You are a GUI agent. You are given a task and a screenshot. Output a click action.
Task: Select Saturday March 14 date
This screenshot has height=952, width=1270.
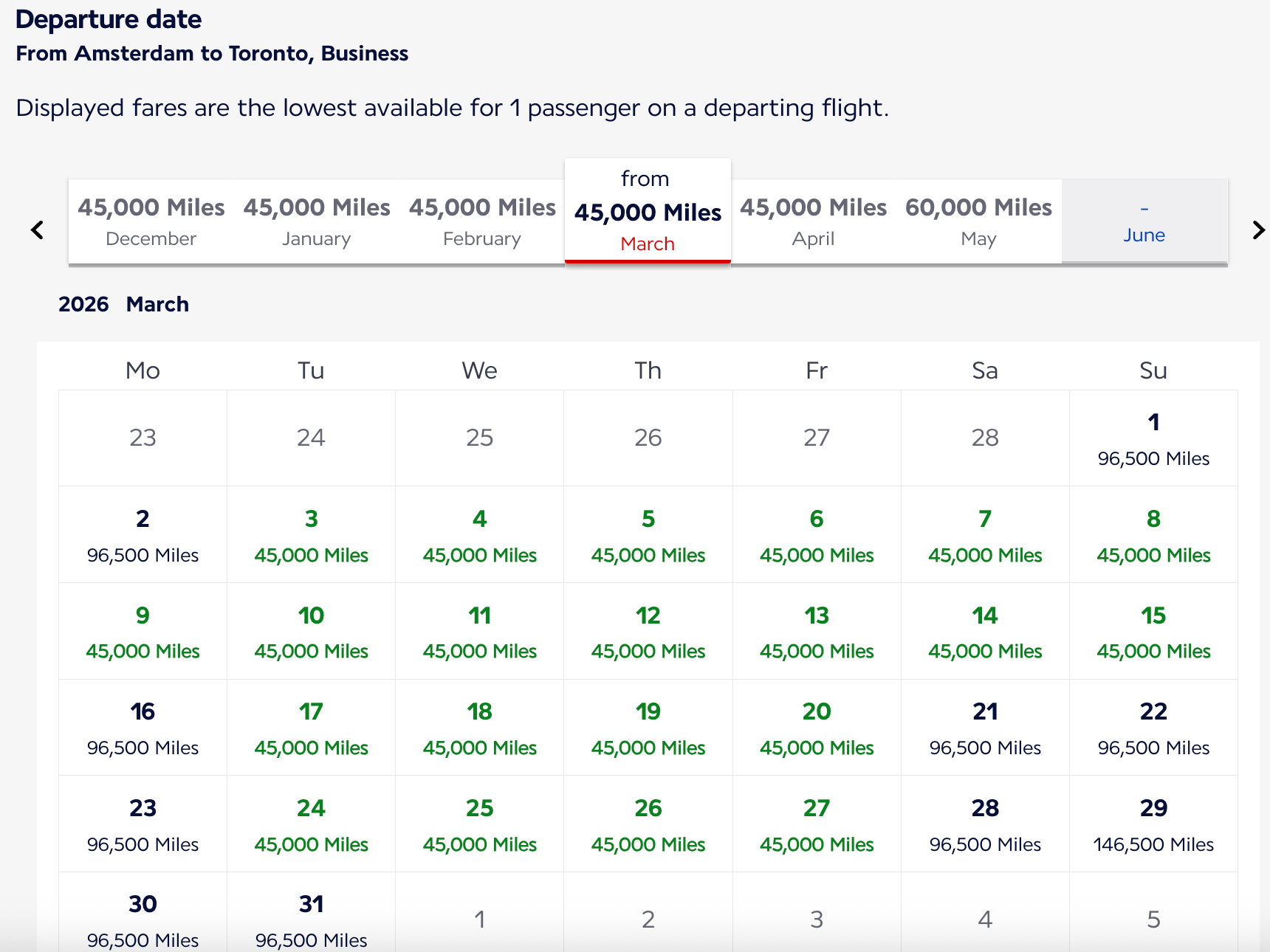click(x=985, y=632)
